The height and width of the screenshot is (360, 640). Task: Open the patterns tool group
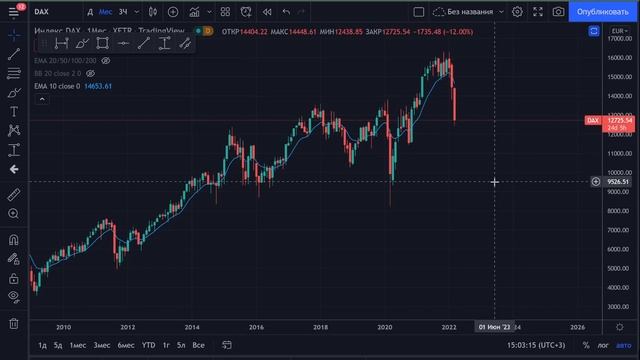(14, 131)
